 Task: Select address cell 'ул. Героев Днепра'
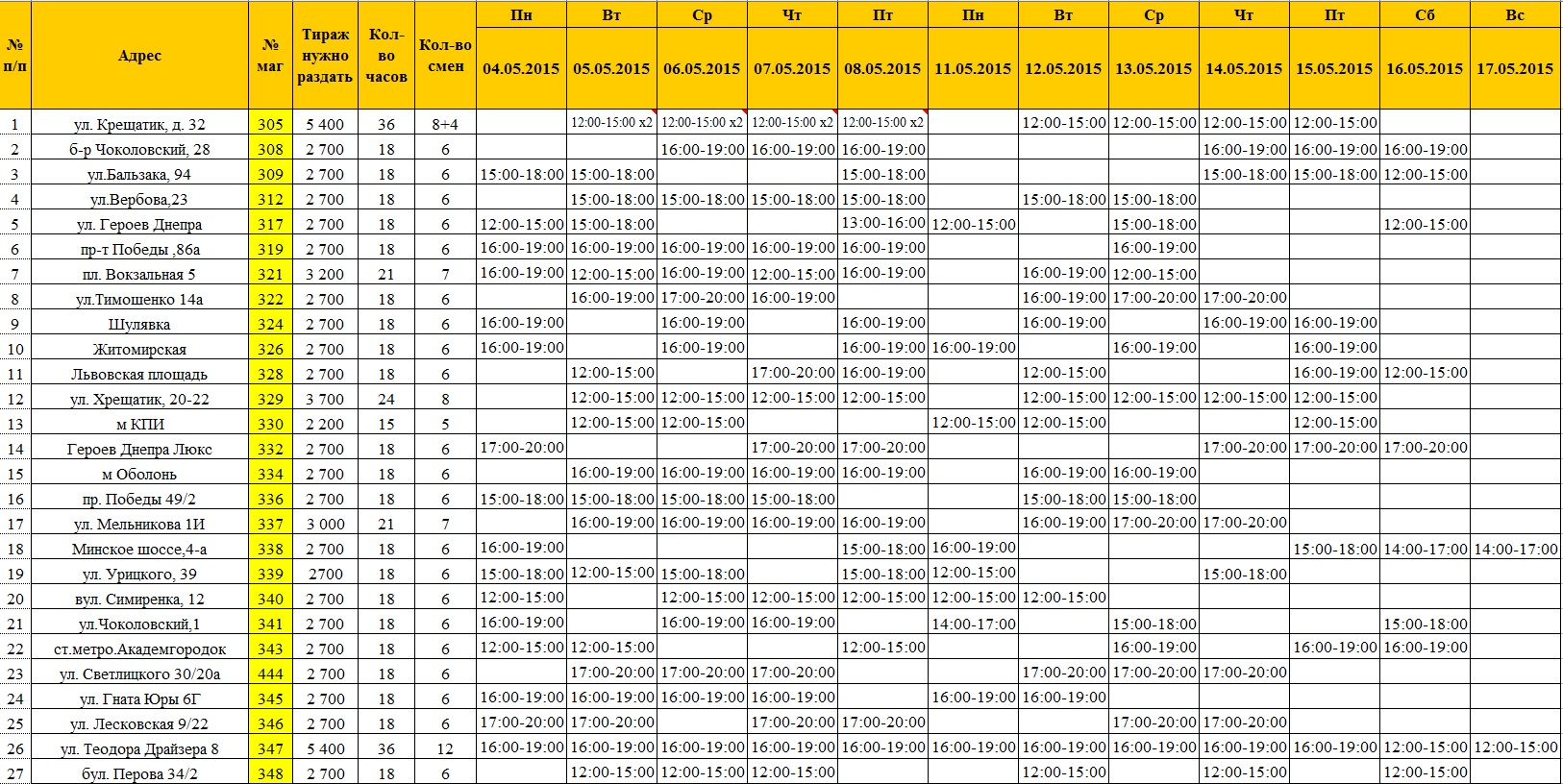[x=139, y=224]
